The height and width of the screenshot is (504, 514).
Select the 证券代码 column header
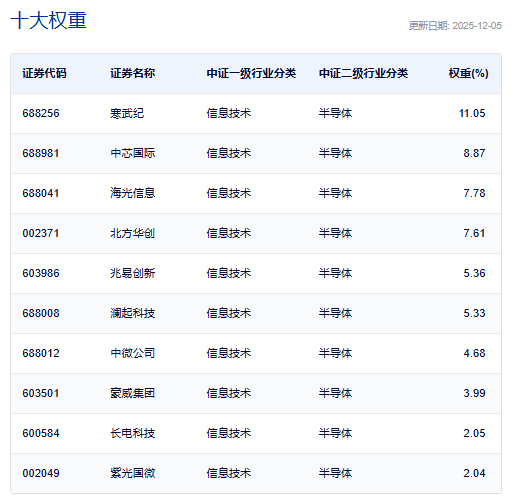[44, 73]
